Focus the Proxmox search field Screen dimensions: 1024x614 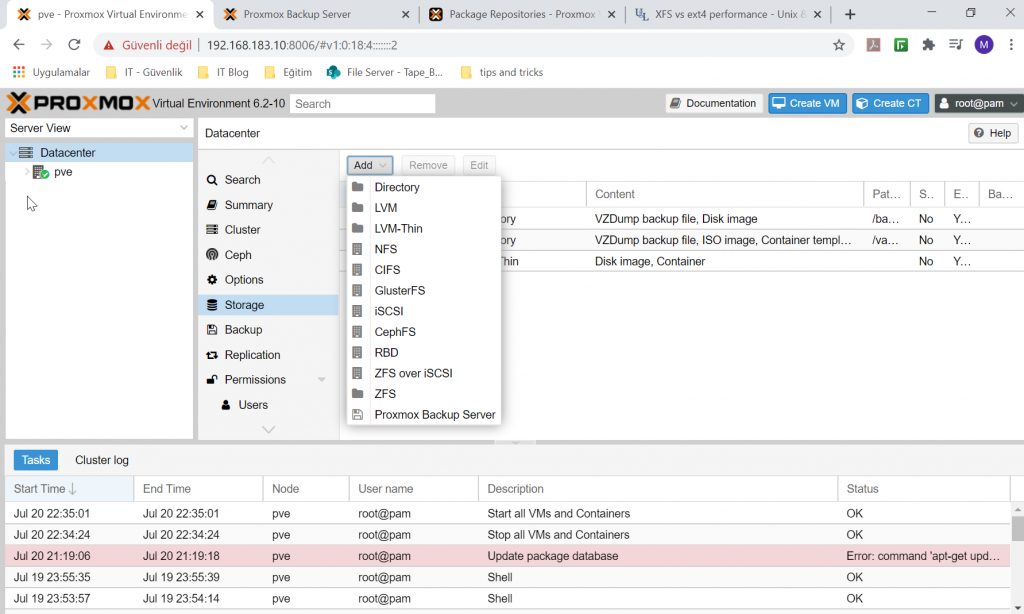coord(362,103)
